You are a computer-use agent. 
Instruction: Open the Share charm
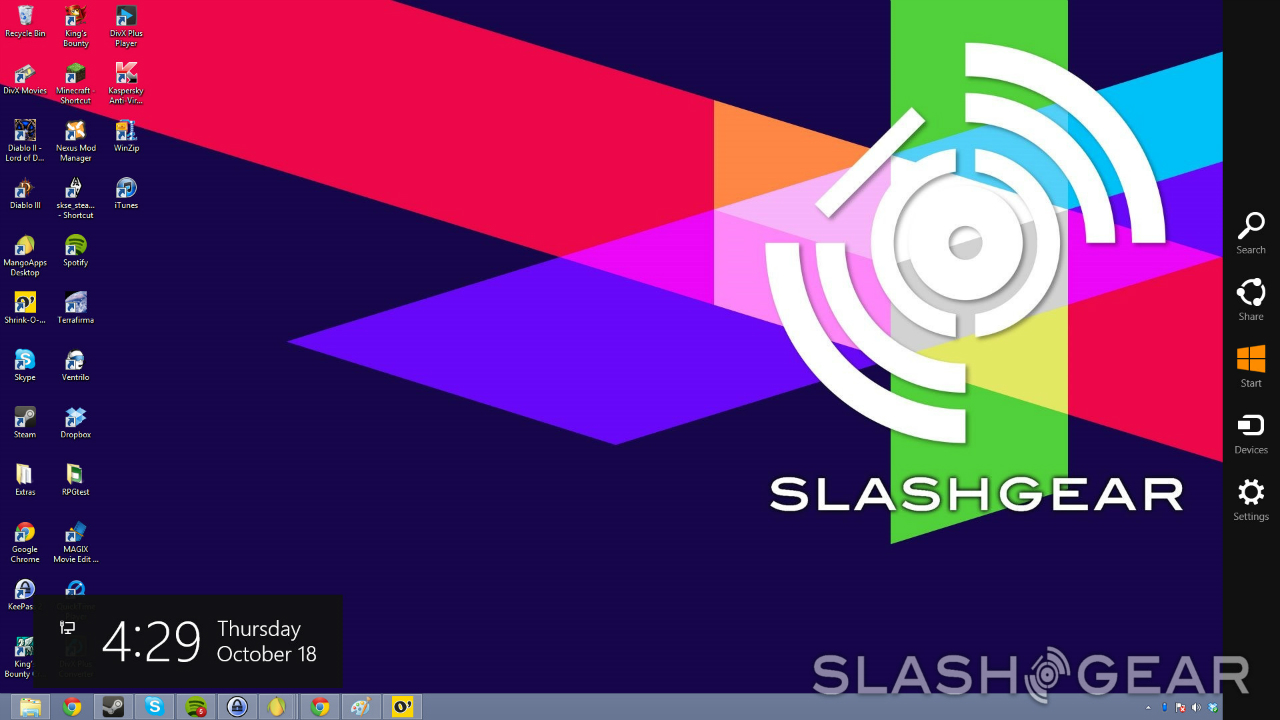click(x=1251, y=300)
